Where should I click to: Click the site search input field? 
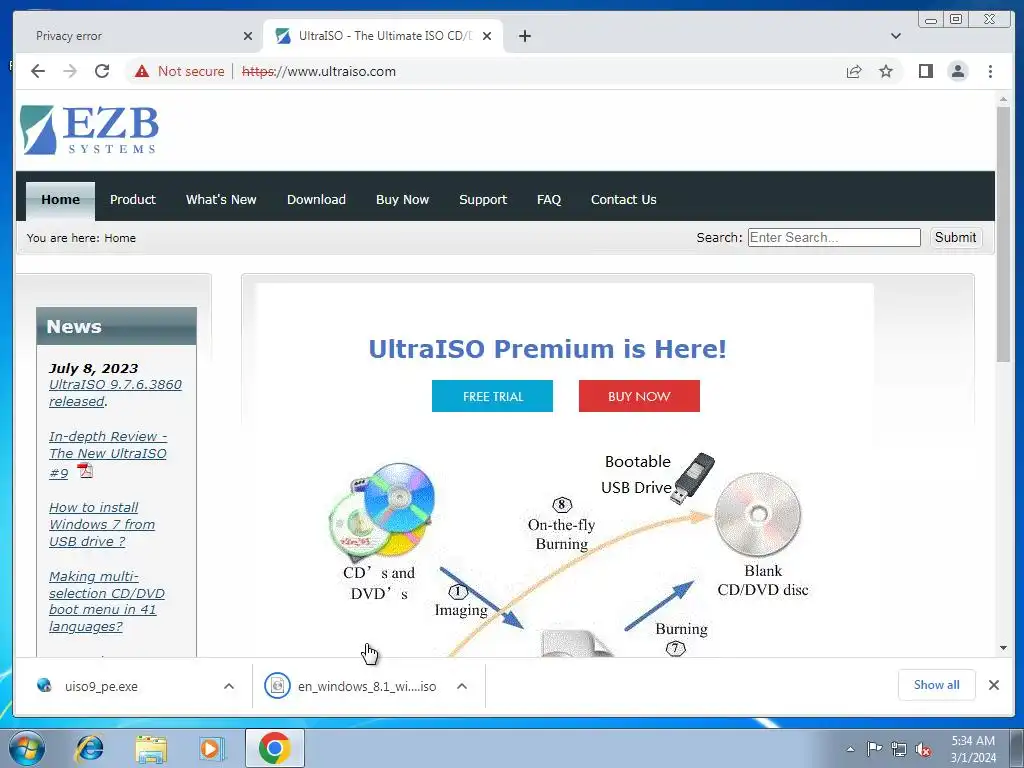[x=834, y=237]
